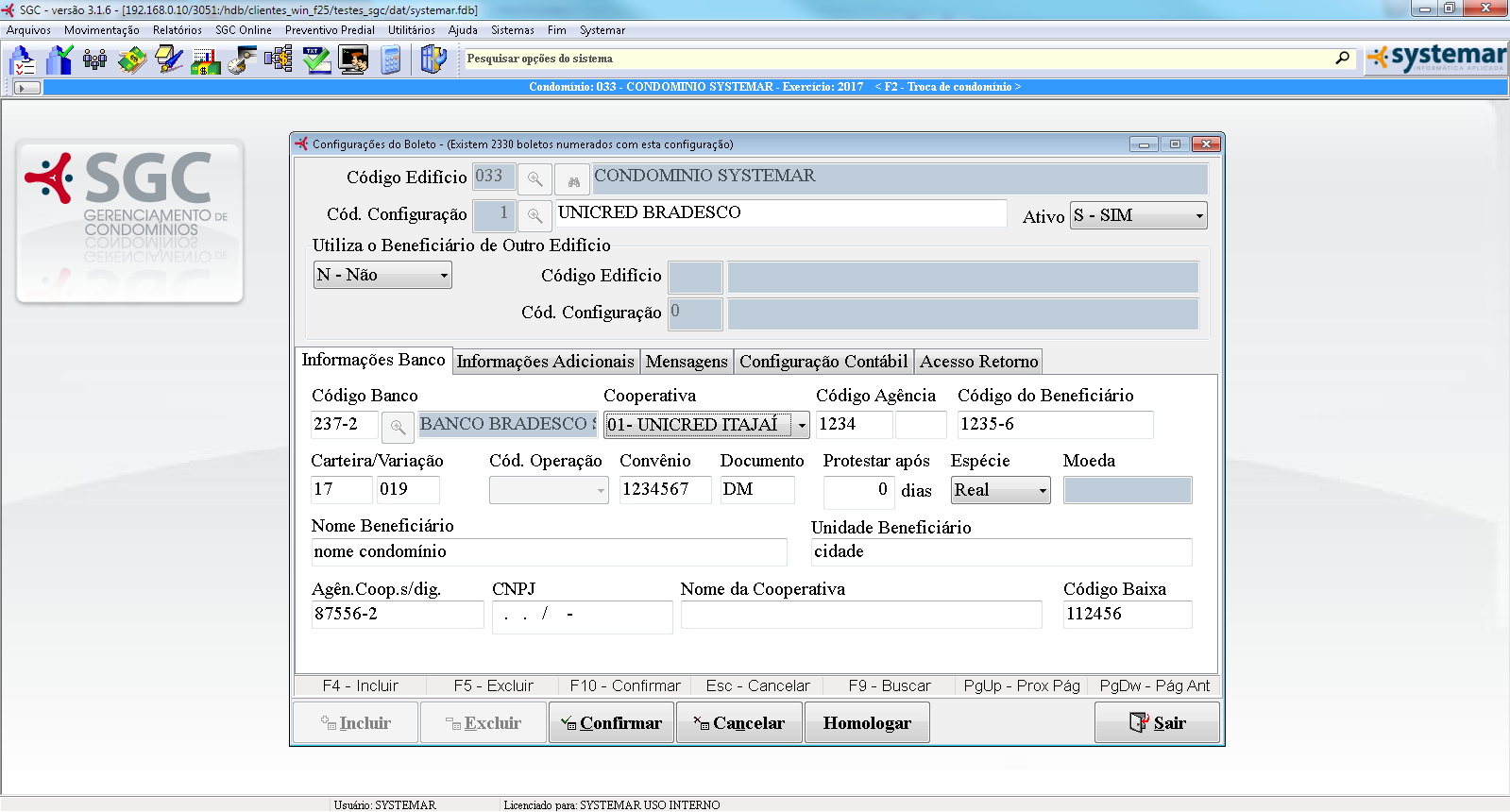
Task: Open the calculator tool in toolbar
Action: (x=391, y=60)
